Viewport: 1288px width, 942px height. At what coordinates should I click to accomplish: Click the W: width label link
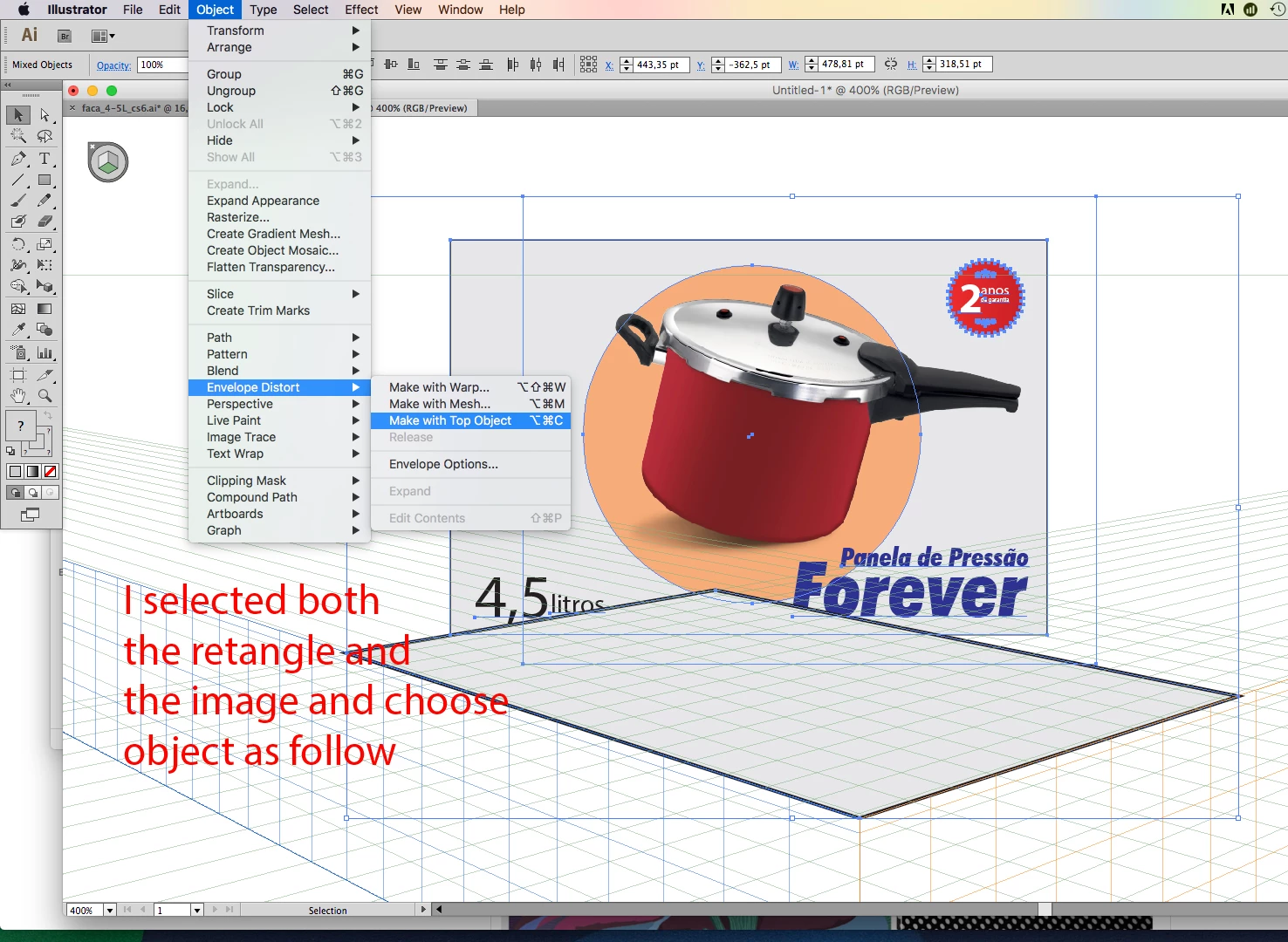pos(793,65)
